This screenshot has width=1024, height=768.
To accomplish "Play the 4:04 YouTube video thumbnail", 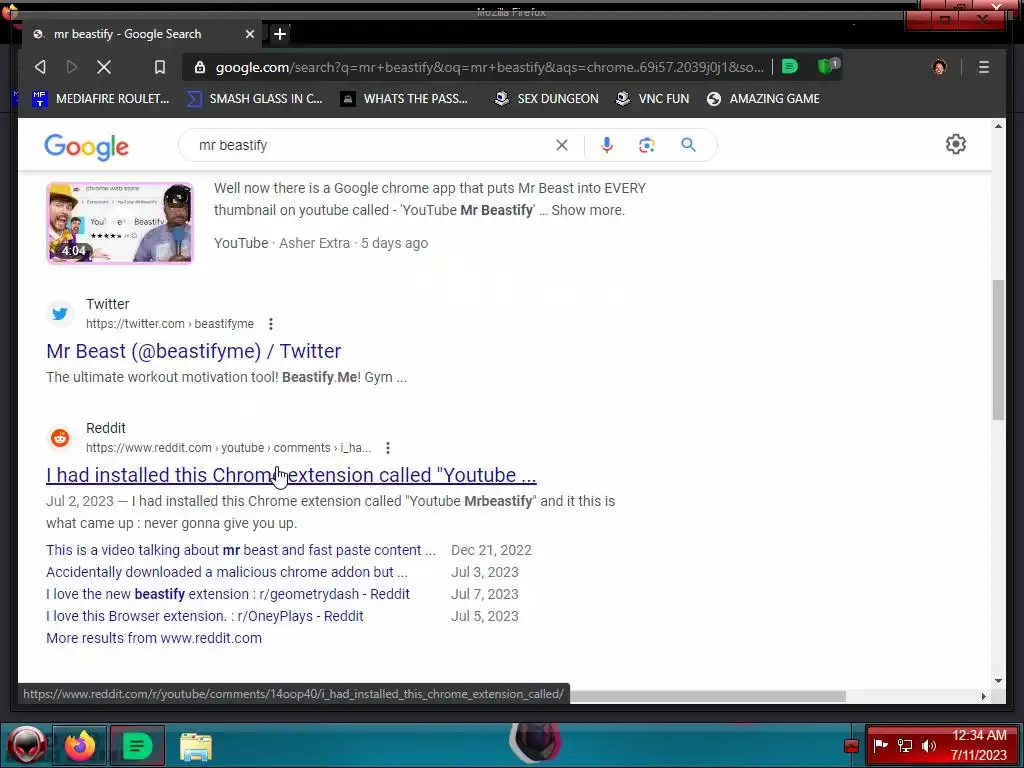I will click(120, 223).
